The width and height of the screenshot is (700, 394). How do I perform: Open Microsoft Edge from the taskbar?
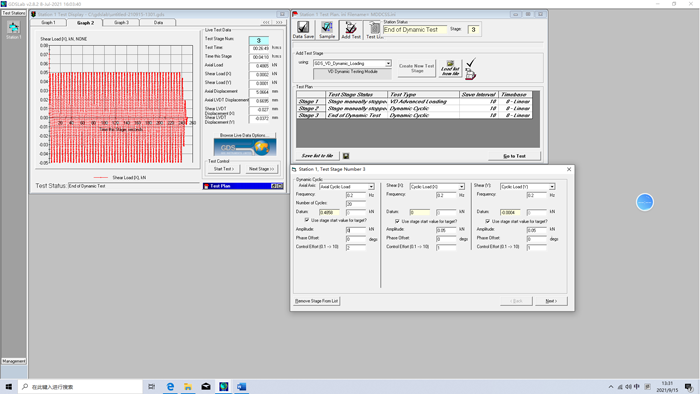pyautogui.click(x=170, y=386)
